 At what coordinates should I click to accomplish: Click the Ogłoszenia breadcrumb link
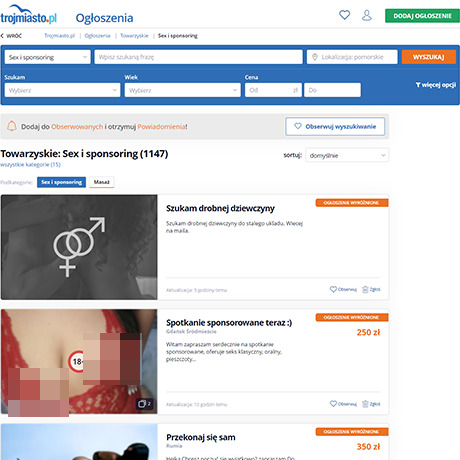point(97,36)
